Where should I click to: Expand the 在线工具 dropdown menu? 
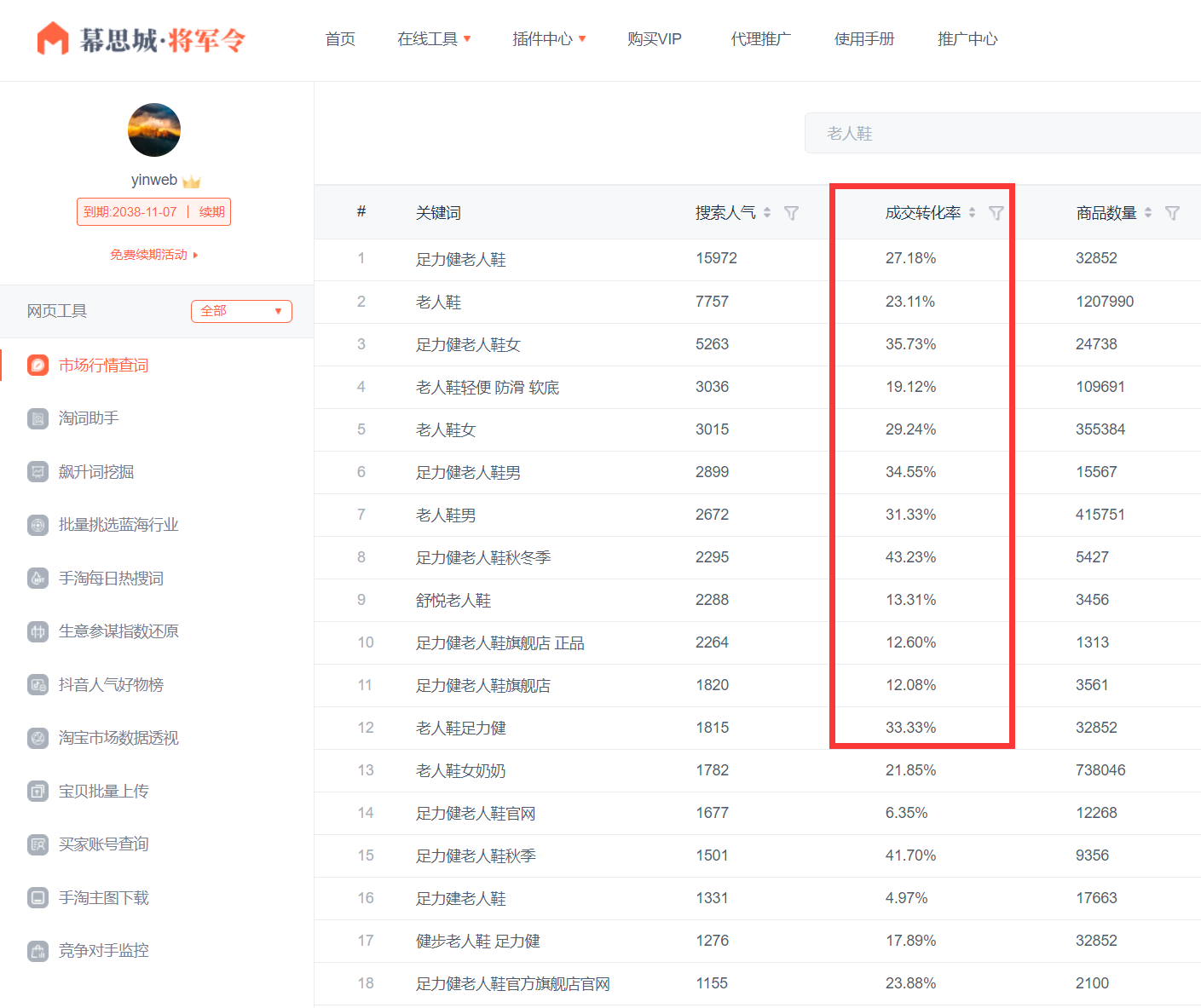(434, 39)
